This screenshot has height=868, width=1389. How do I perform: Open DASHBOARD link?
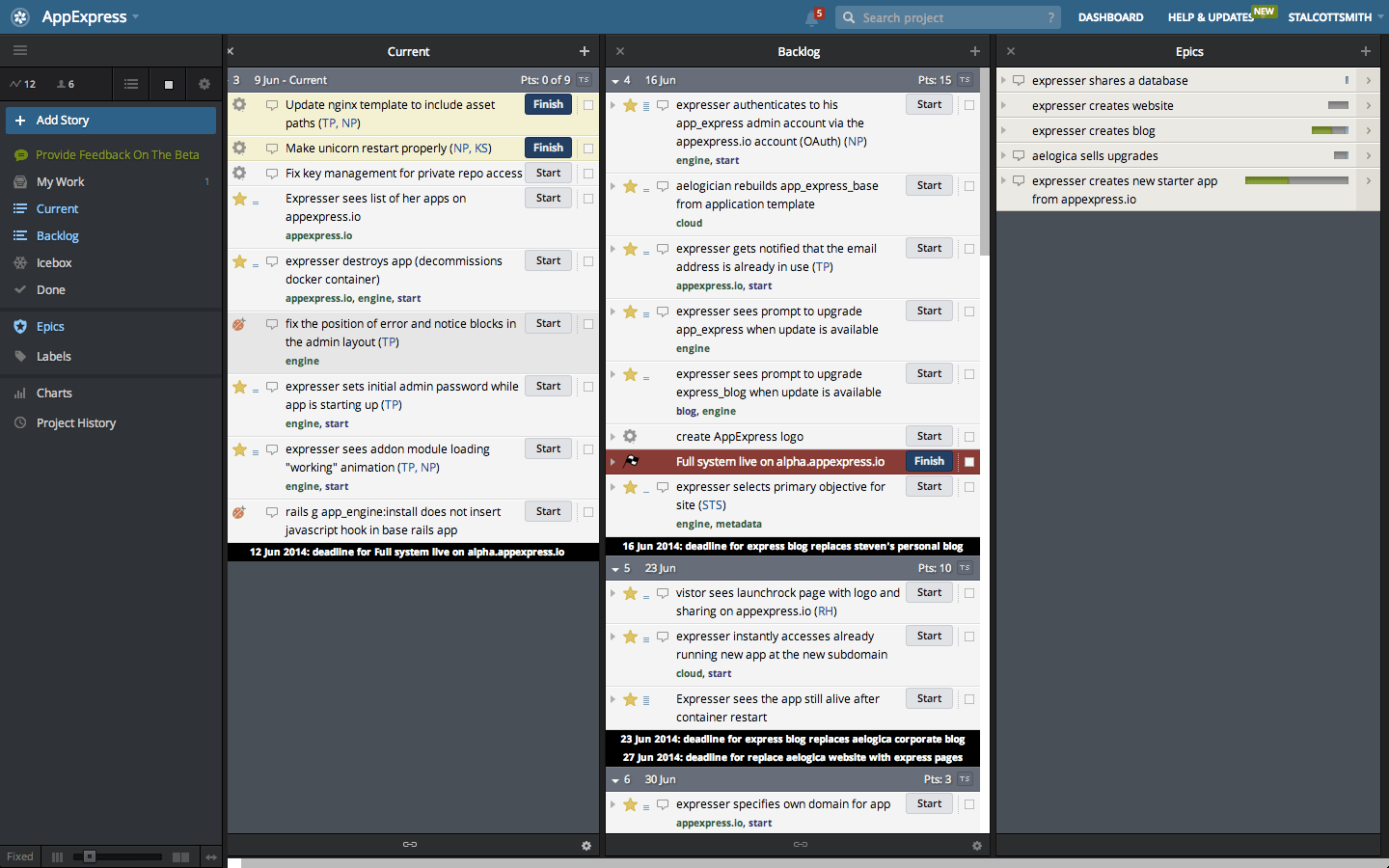pyautogui.click(x=1110, y=17)
